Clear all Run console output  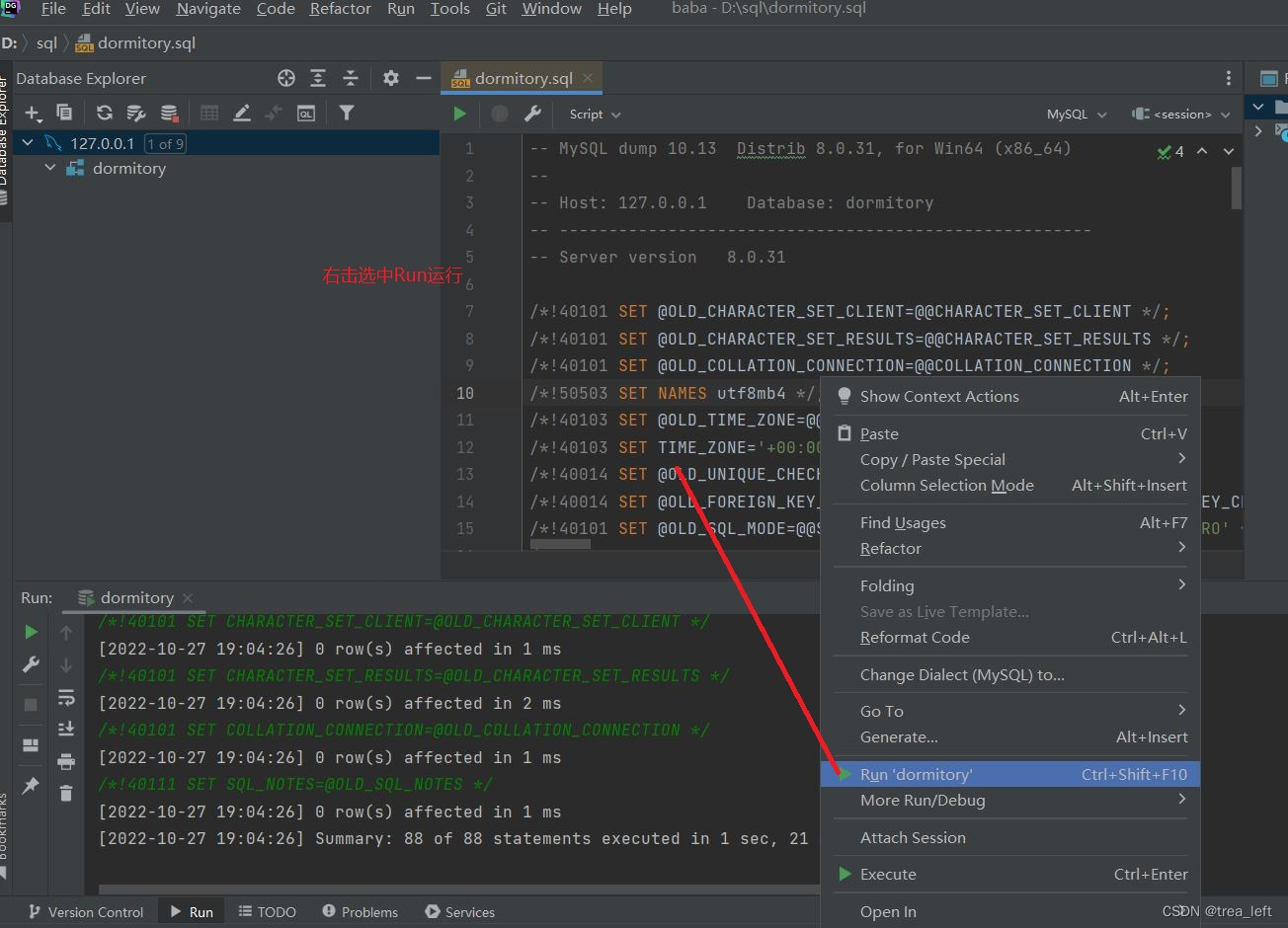pos(66,793)
